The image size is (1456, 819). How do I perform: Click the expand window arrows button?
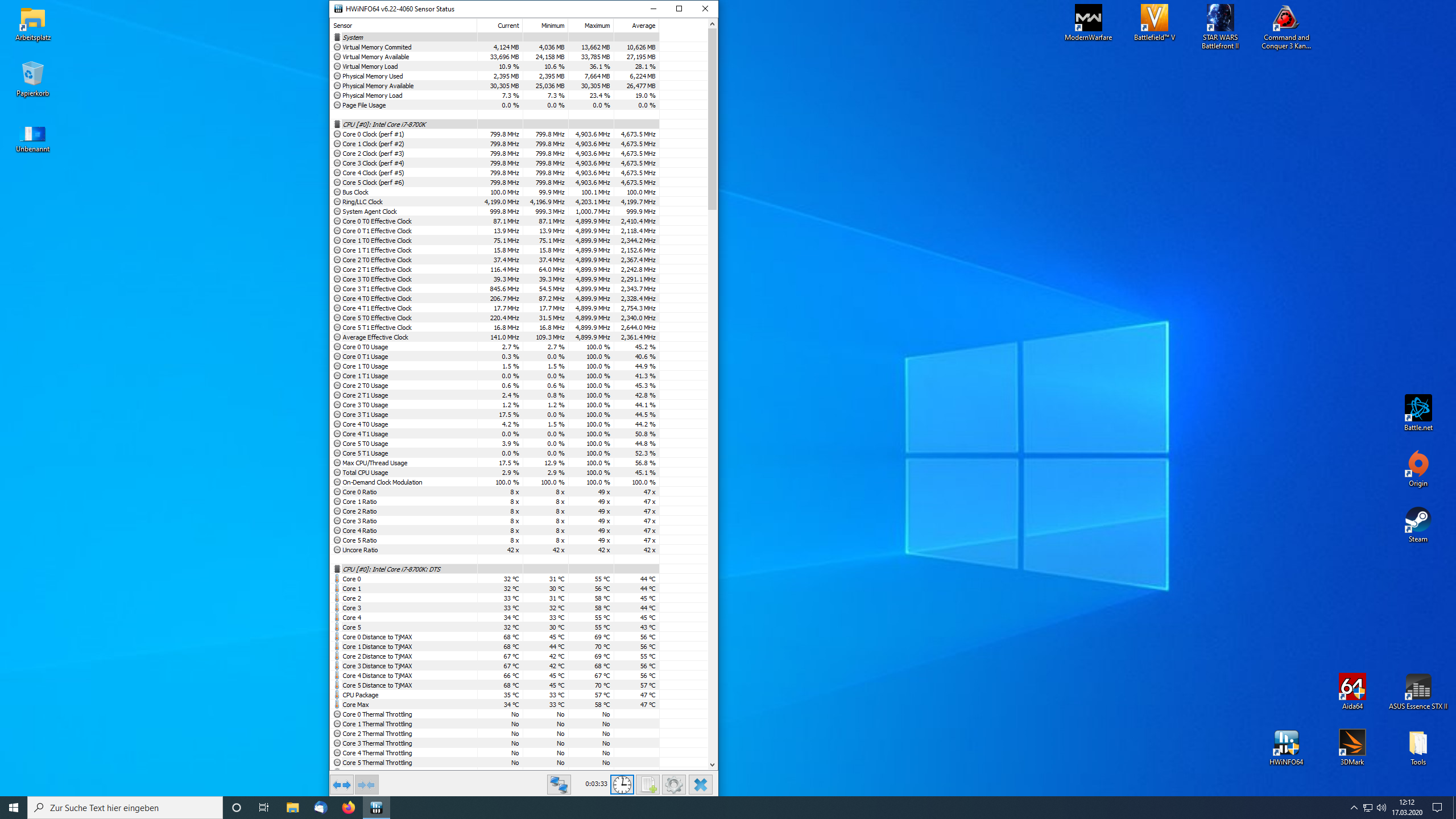[342, 785]
